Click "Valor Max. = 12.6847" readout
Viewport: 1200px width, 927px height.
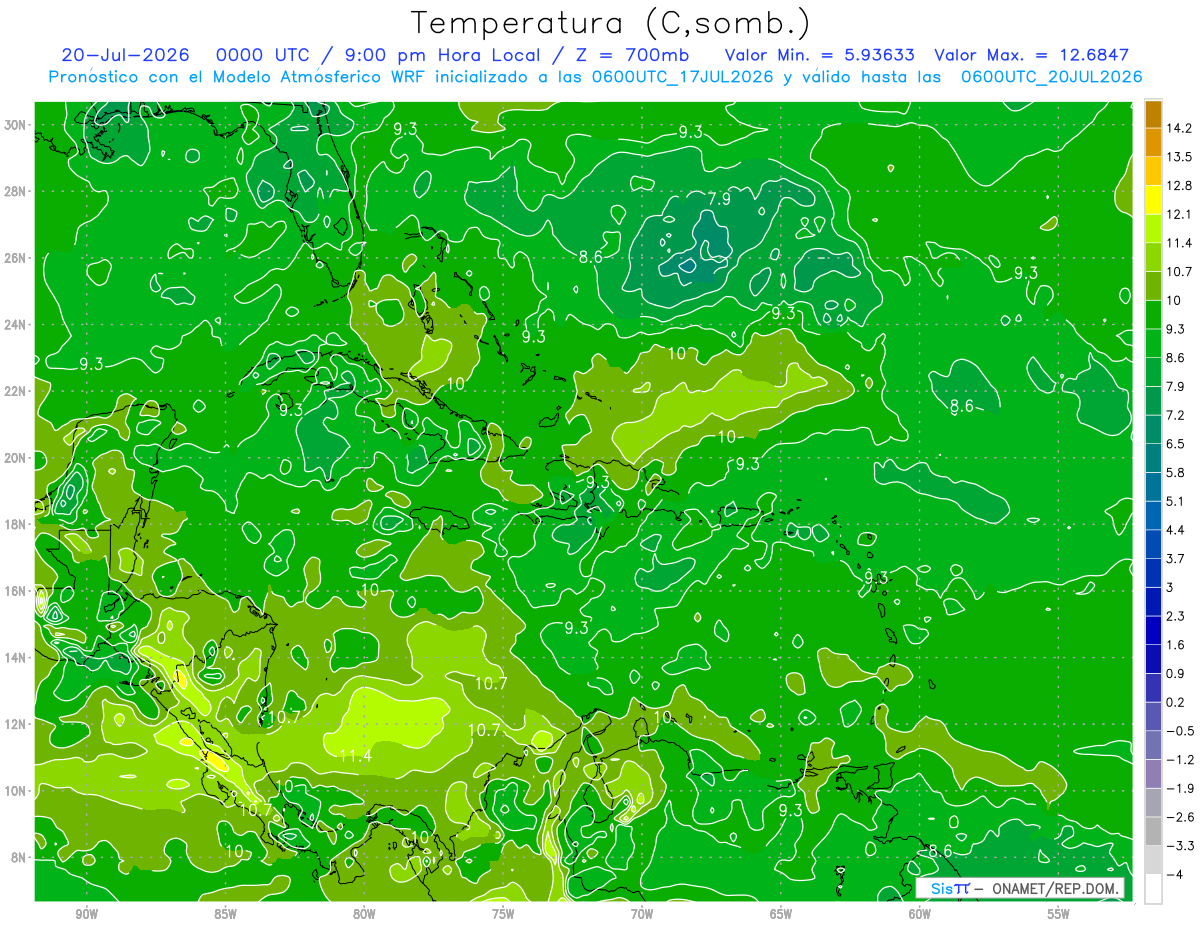1030,55
